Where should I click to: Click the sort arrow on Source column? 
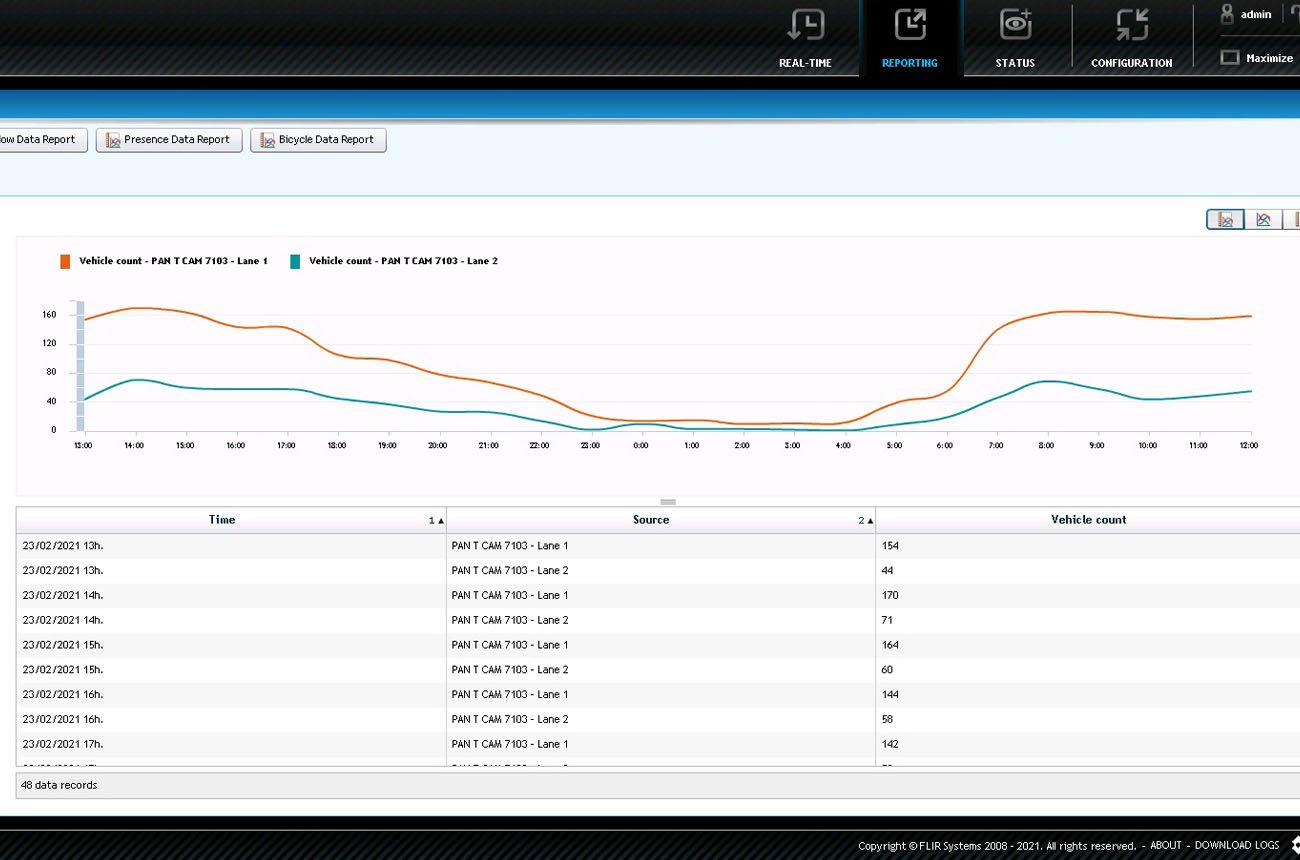coord(869,521)
